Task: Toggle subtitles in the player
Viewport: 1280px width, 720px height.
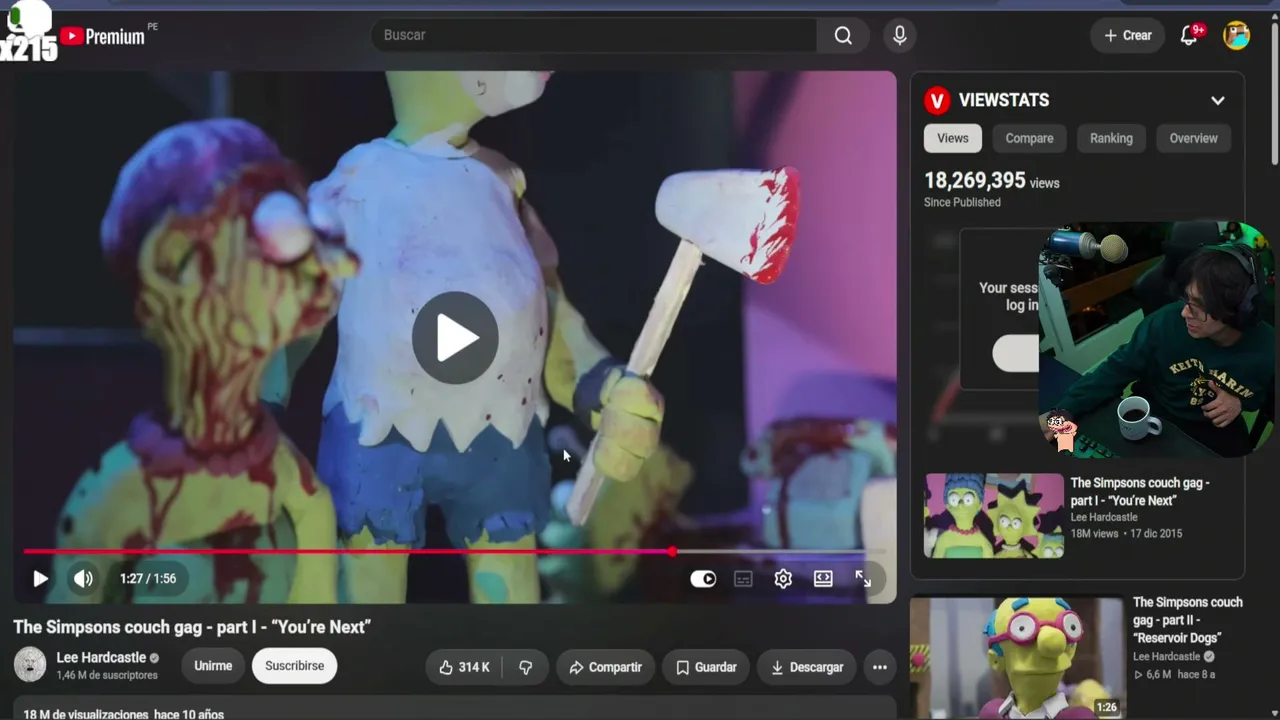Action: coord(743,578)
